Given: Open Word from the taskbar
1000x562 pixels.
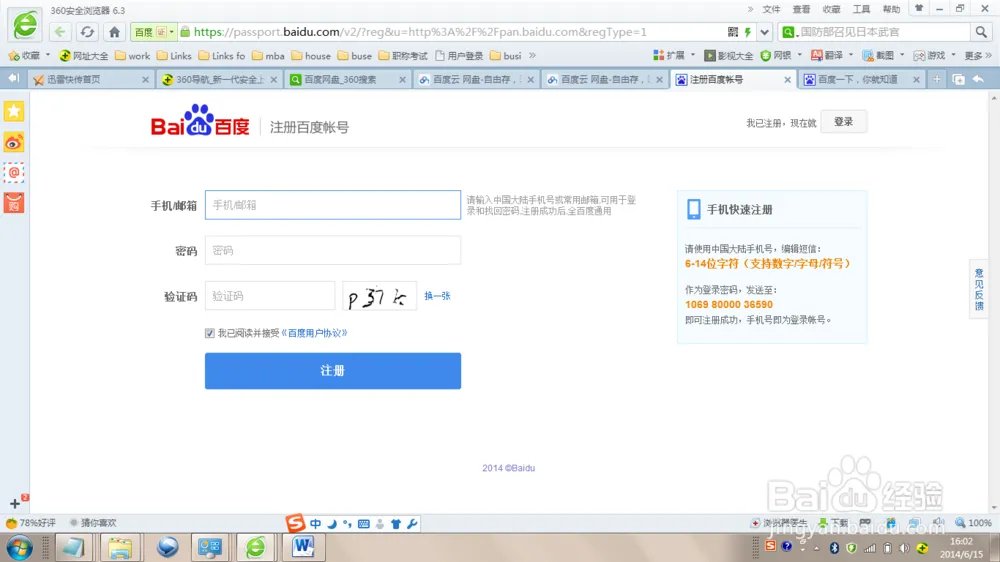Looking at the screenshot, I should coord(304,547).
